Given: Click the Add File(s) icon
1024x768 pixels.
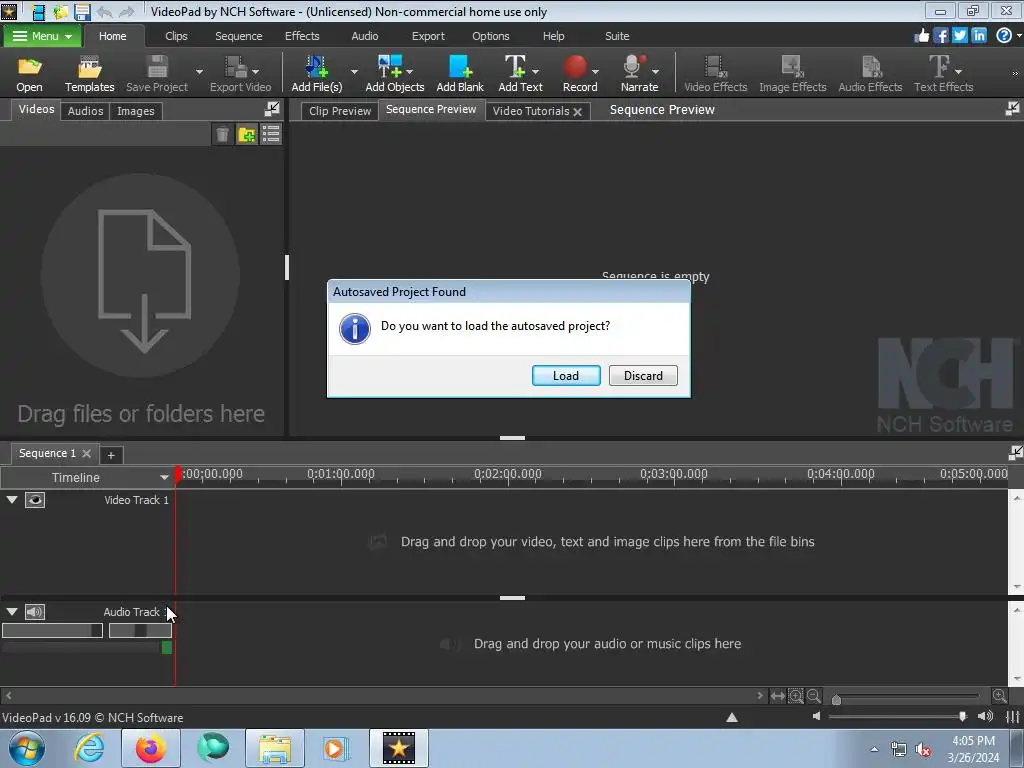Looking at the screenshot, I should click(x=316, y=67).
